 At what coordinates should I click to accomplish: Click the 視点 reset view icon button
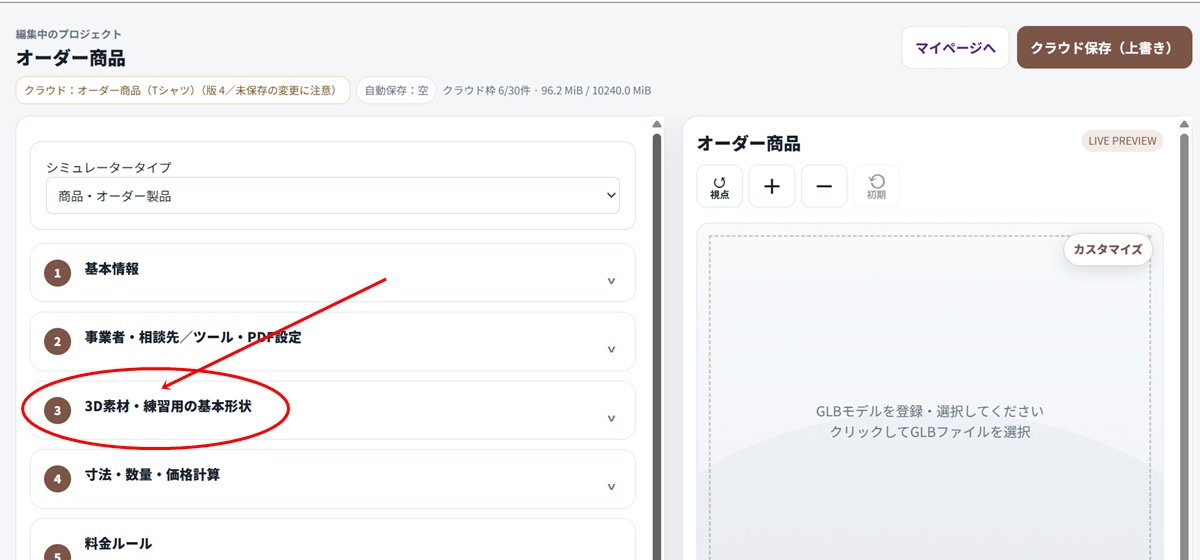(x=719, y=186)
